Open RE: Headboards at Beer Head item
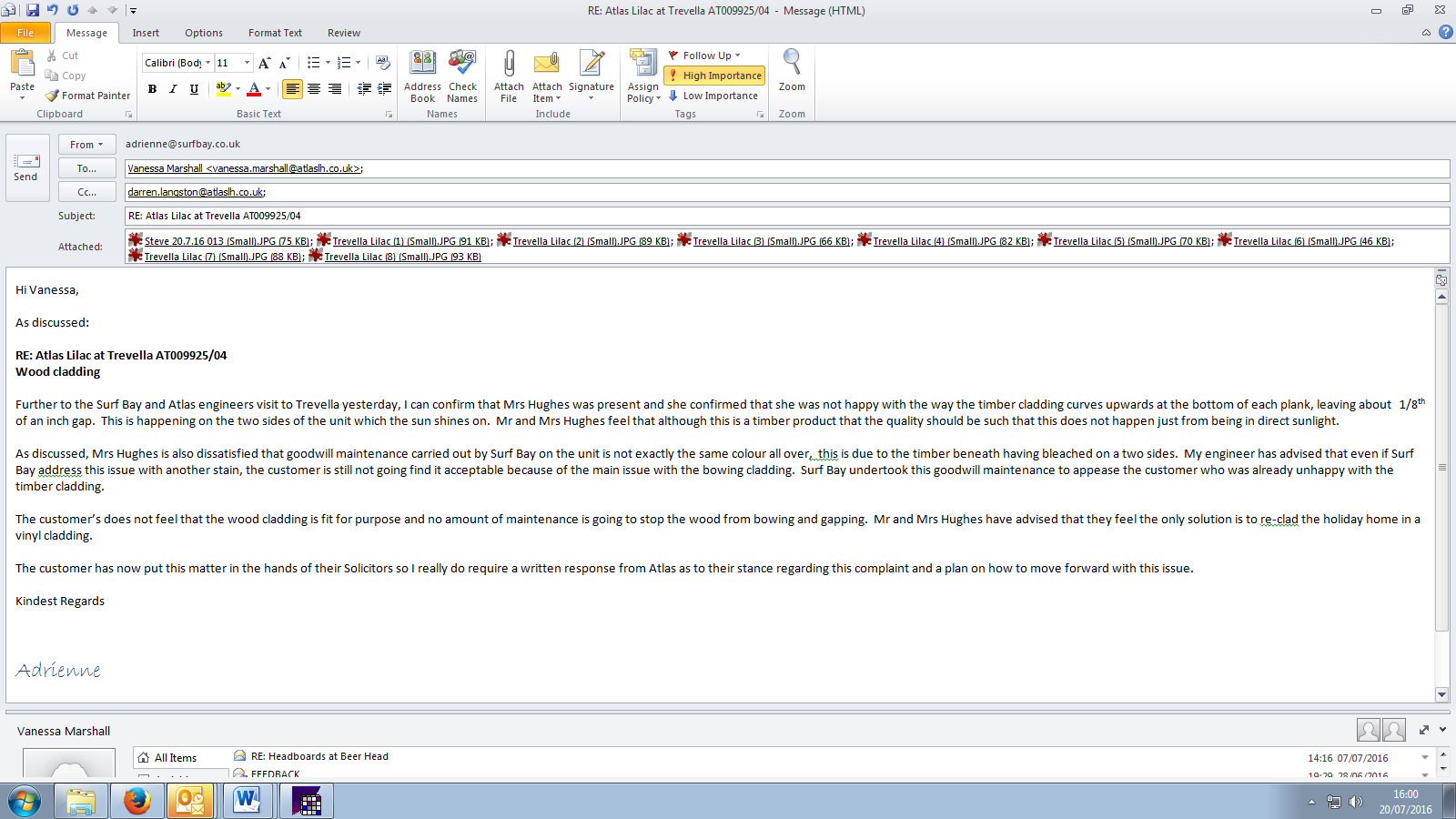The image size is (1456, 819). coord(319,756)
